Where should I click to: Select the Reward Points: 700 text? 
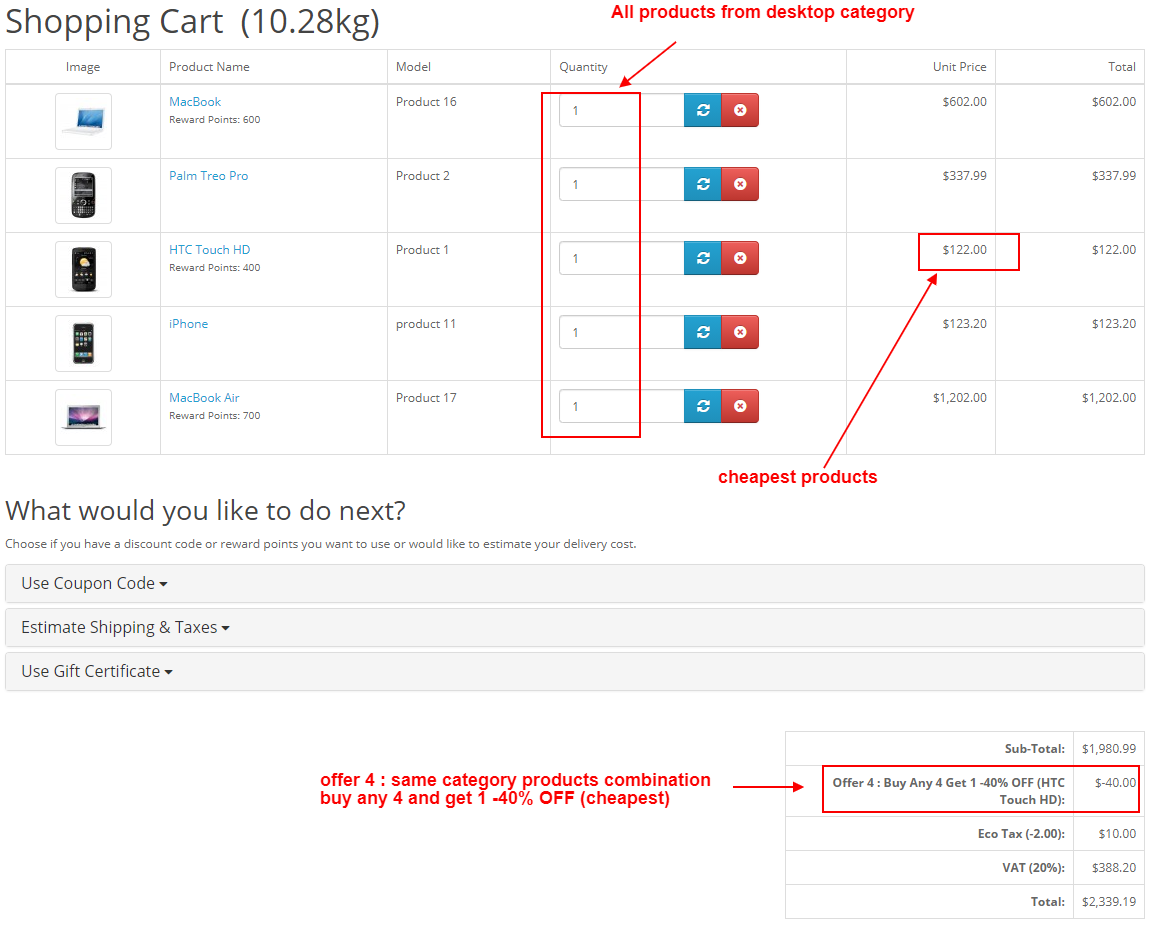[x=215, y=416]
